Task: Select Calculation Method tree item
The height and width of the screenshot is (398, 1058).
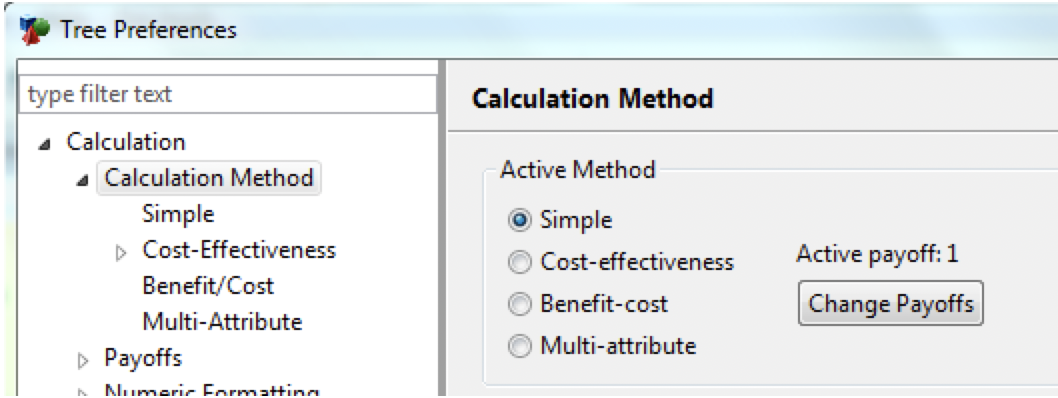Action: click(209, 178)
